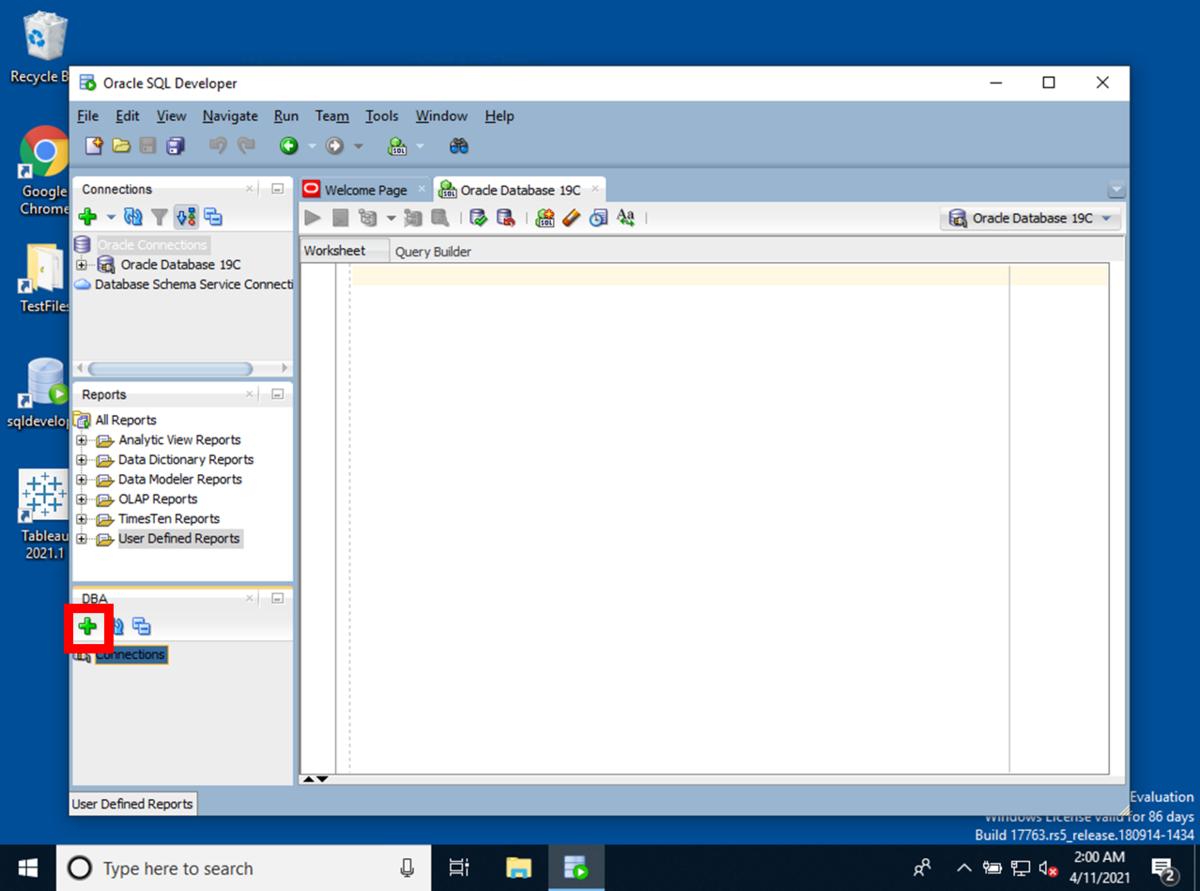The image size is (1200, 891).
Task: Click the Explain Plan icon in worksheet toolbar
Action: 368,217
